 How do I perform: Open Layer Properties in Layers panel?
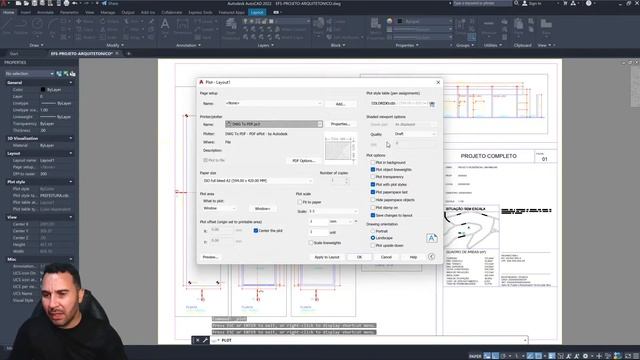231,29
